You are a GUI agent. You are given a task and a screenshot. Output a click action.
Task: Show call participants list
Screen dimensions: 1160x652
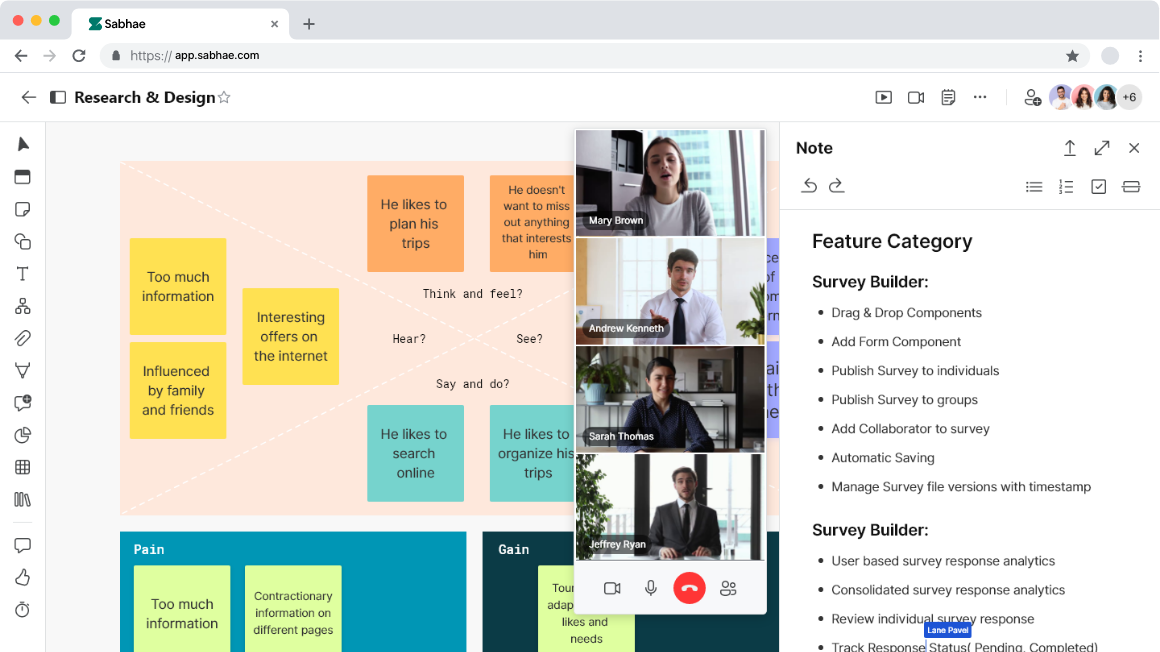[729, 588]
